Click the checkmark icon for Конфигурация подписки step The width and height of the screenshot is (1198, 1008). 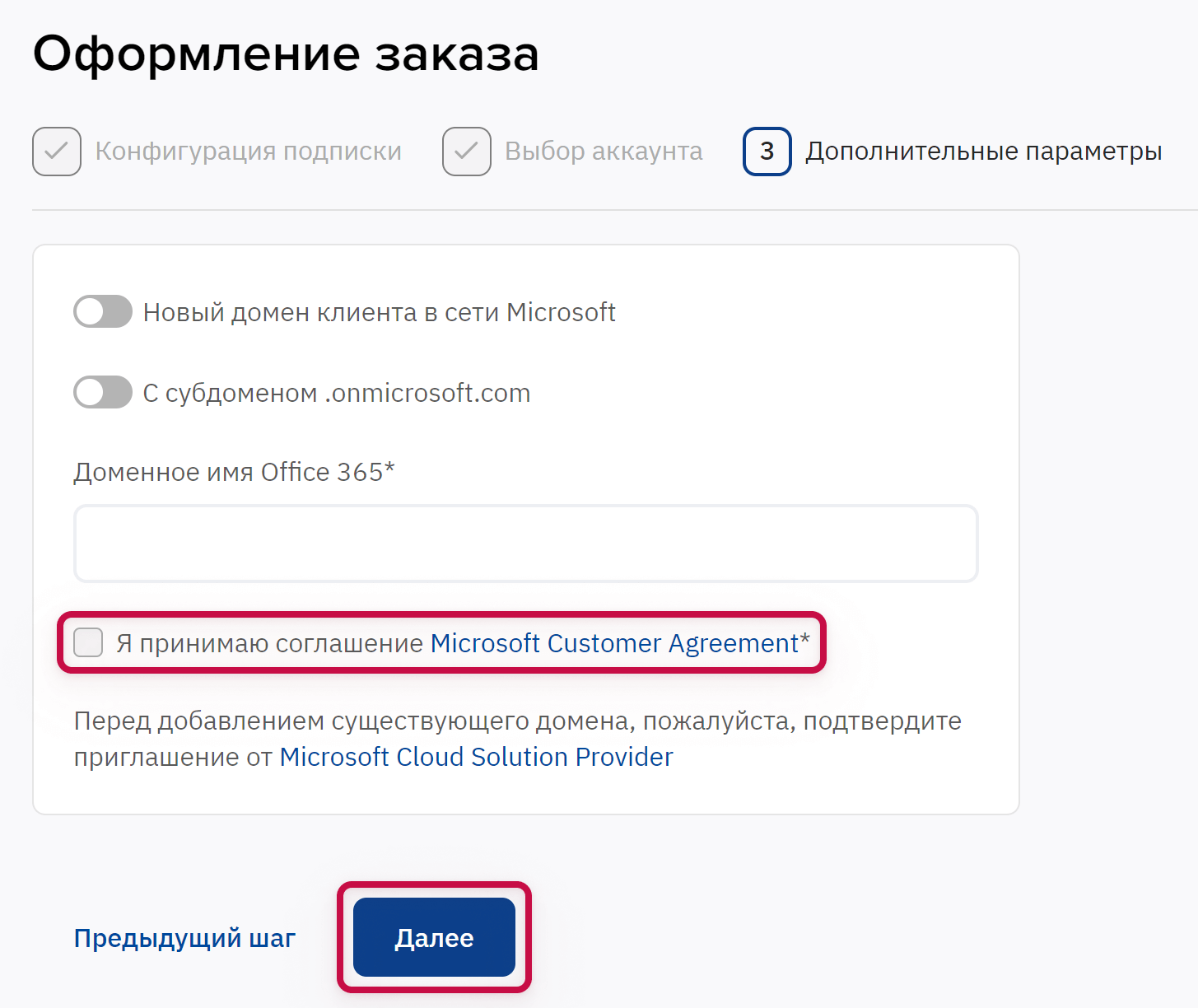pos(57,152)
